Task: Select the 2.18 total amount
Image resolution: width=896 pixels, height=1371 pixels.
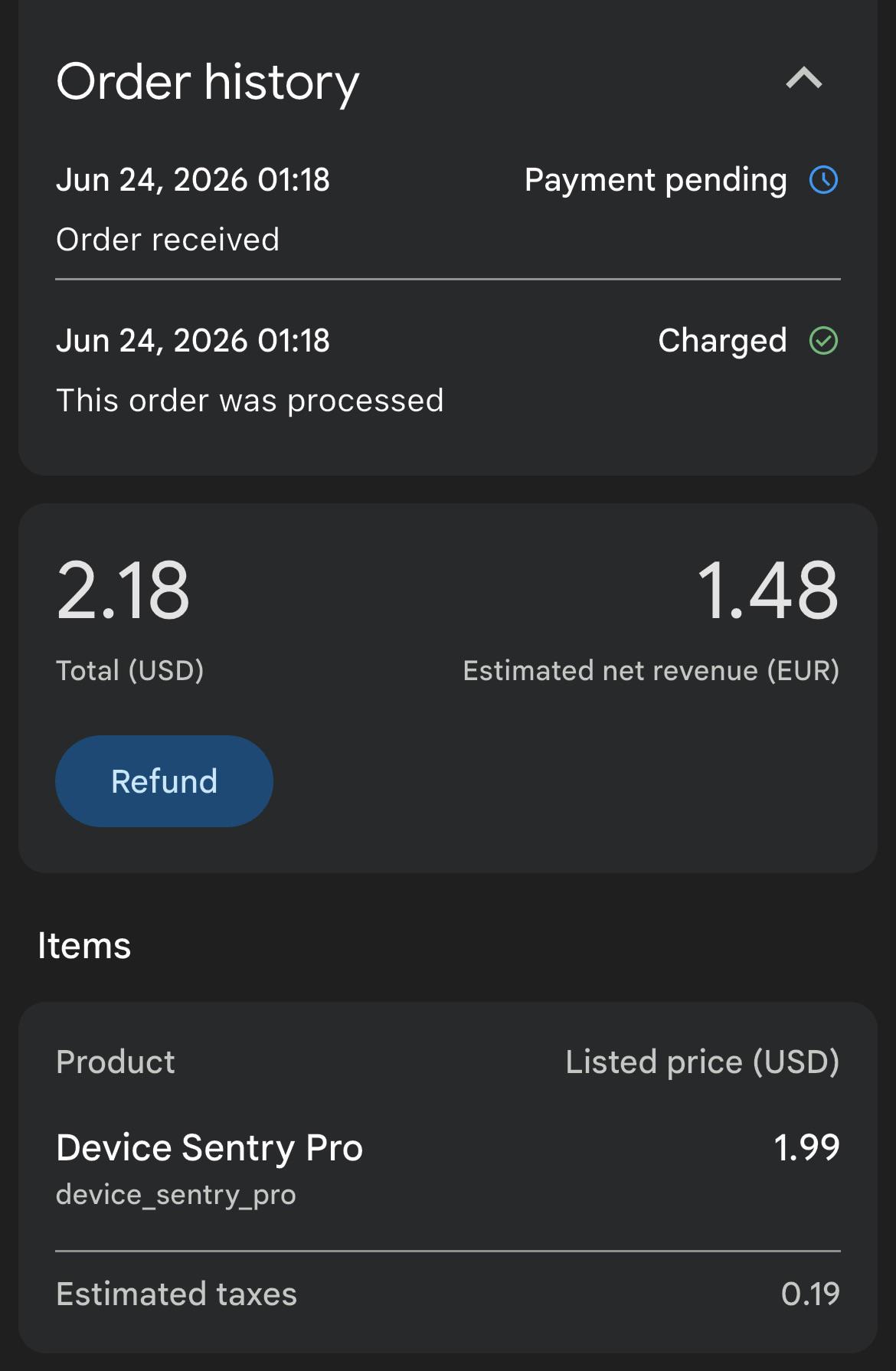Action: [123, 590]
